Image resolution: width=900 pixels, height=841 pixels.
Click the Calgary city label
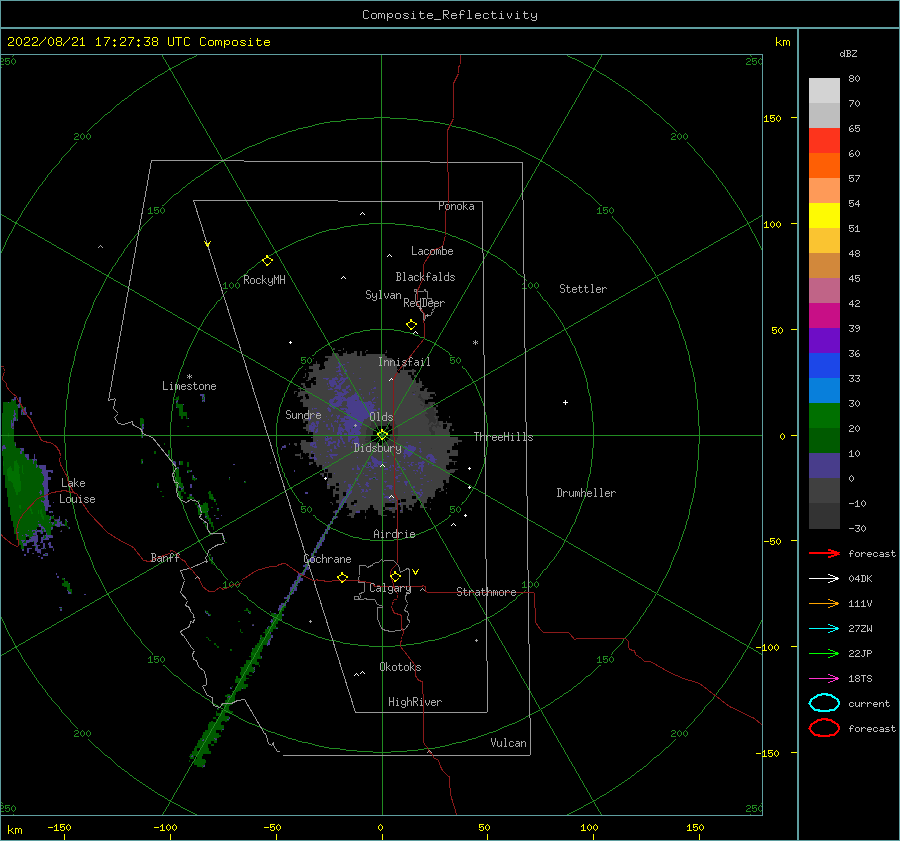tap(390, 588)
